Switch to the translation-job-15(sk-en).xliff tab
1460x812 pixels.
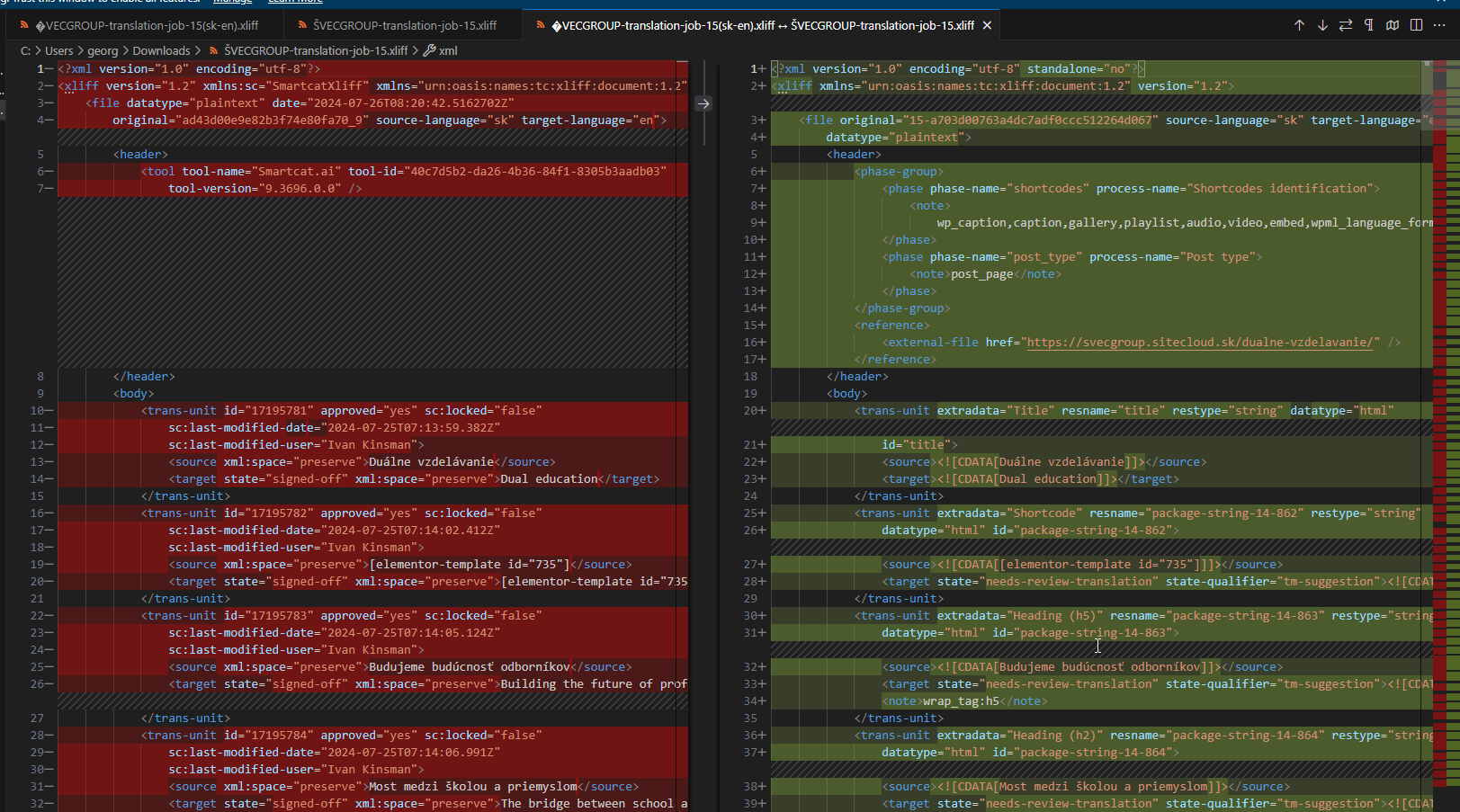(144, 25)
